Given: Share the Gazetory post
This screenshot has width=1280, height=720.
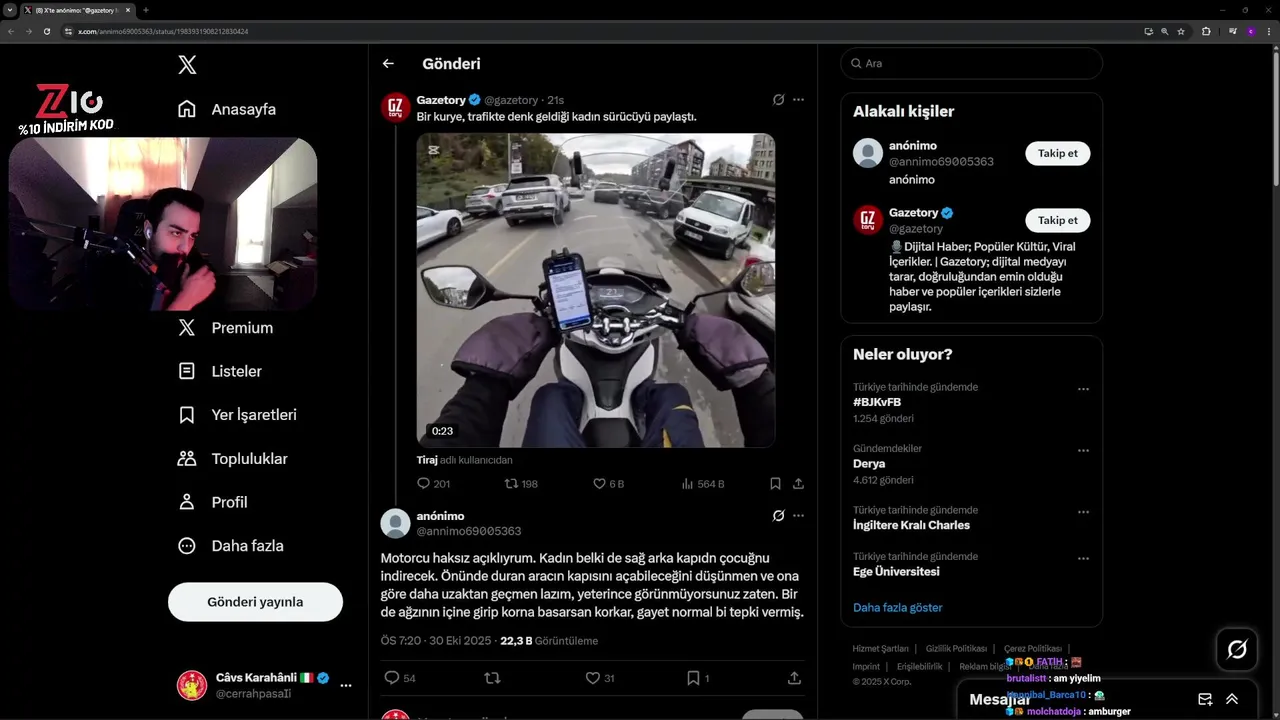Looking at the screenshot, I should pos(798,484).
